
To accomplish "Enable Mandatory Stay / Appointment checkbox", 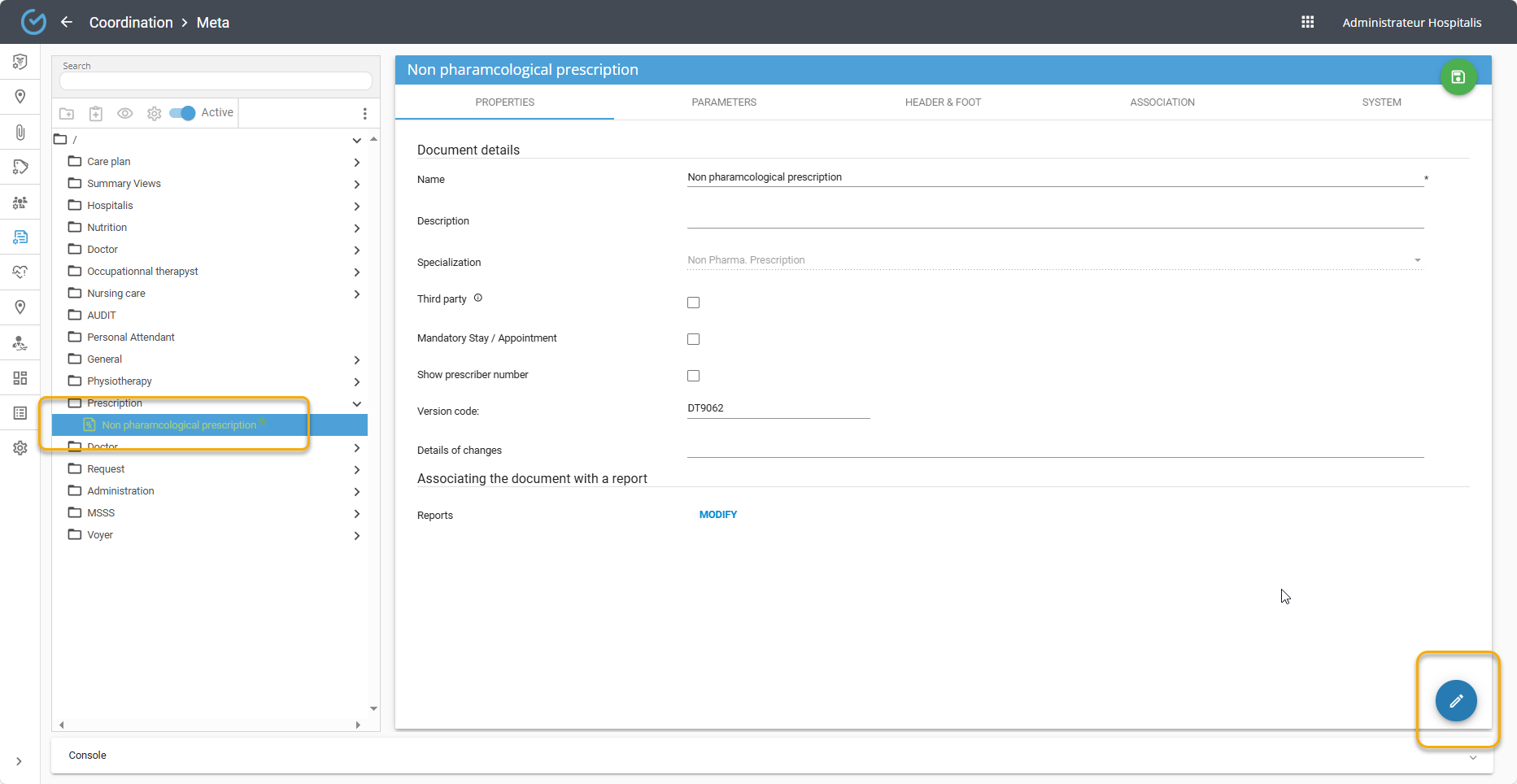I will (693, 339).
